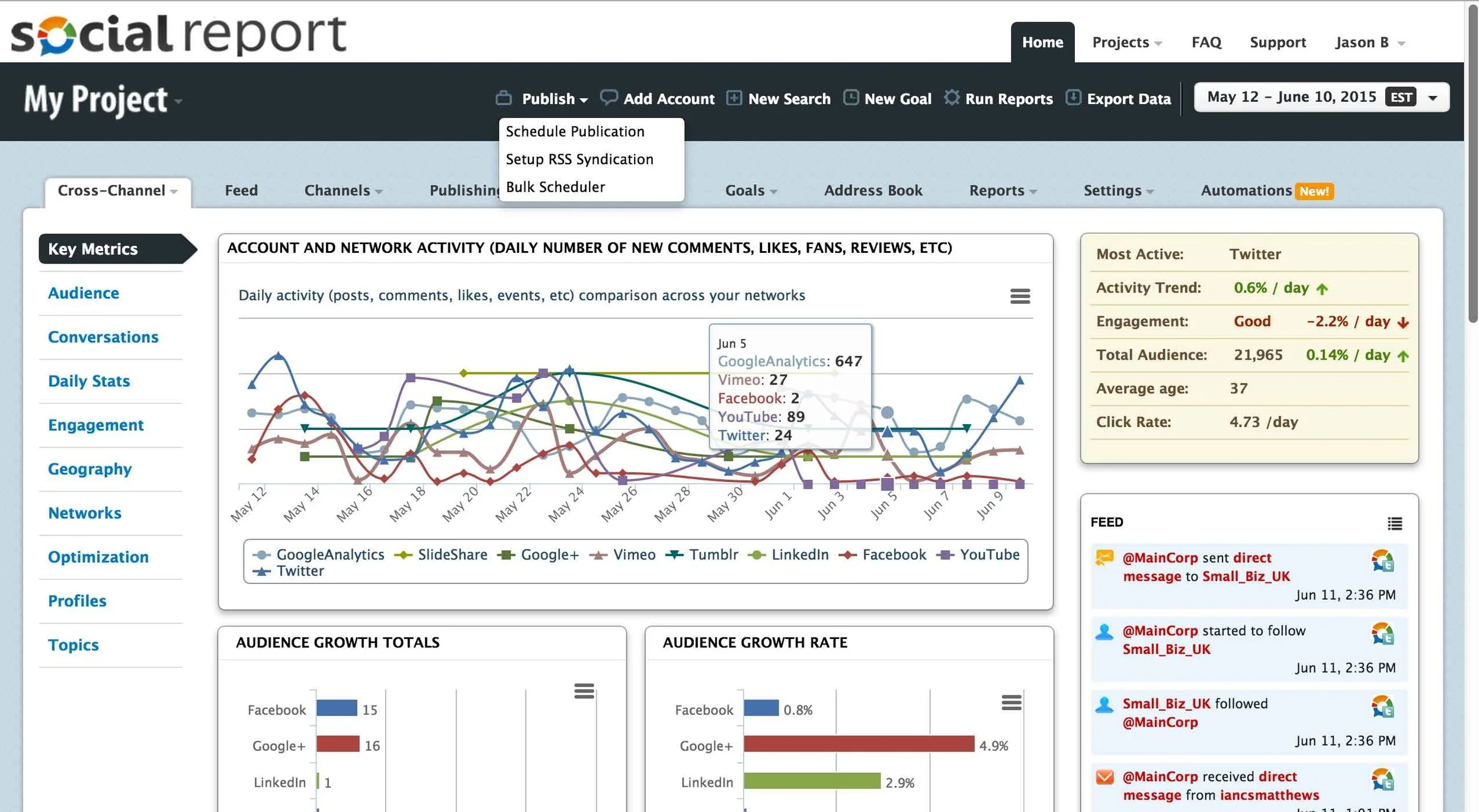
Task: Click the New Goal icon
Action: pos(851,98)
